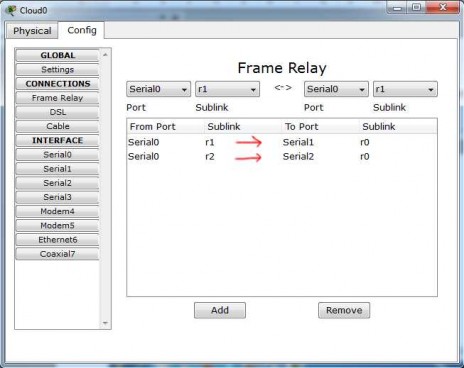This screenshot has width=464, height=368.
Task: Click Sublink column header after To Port
Action: 398,127
